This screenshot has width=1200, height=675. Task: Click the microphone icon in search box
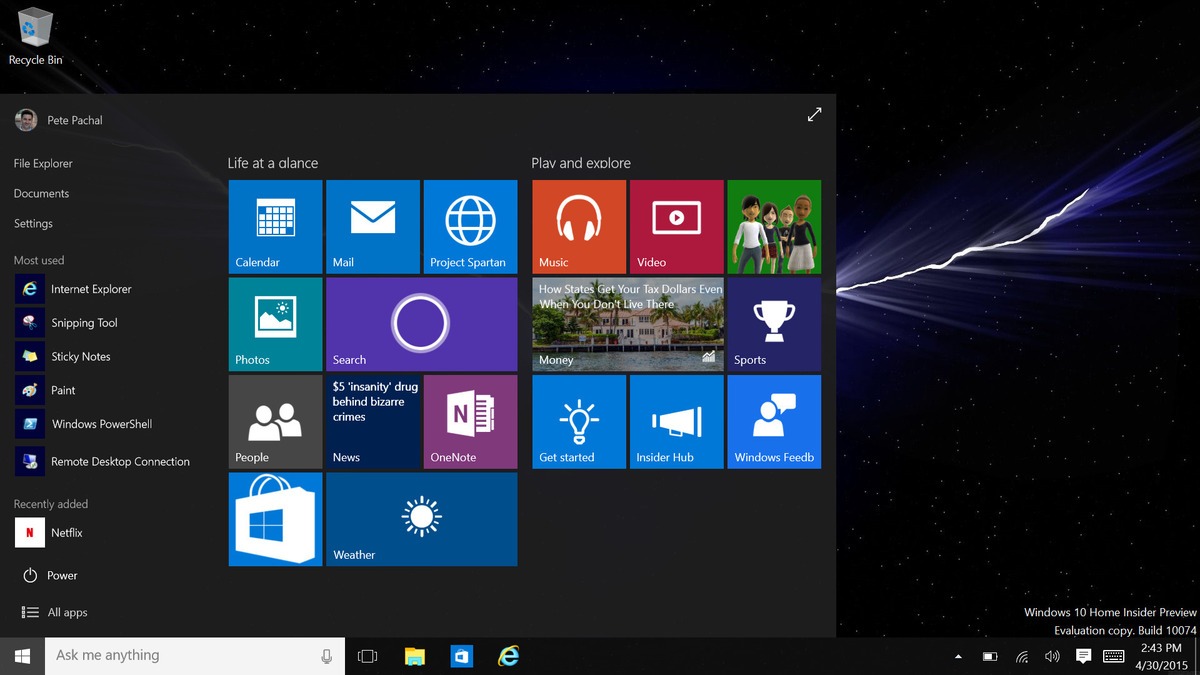tap(326, 656)
